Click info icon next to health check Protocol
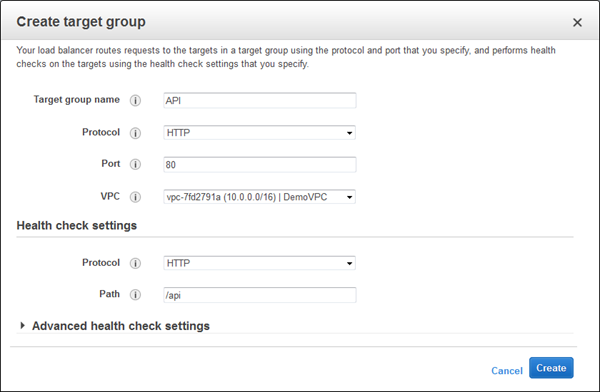 tap(135, 263)
